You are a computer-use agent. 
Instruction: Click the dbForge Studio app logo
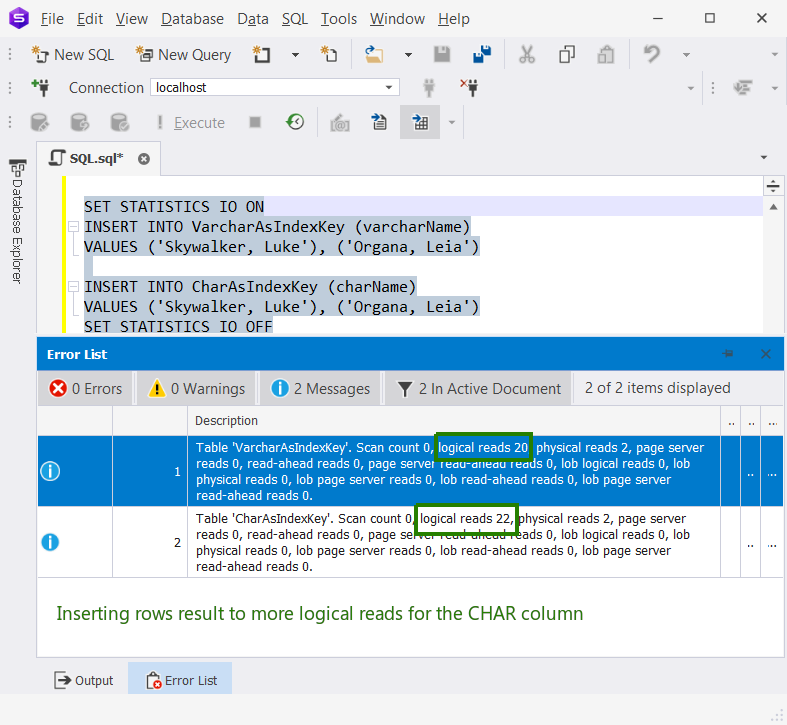[x=19, y=19]
